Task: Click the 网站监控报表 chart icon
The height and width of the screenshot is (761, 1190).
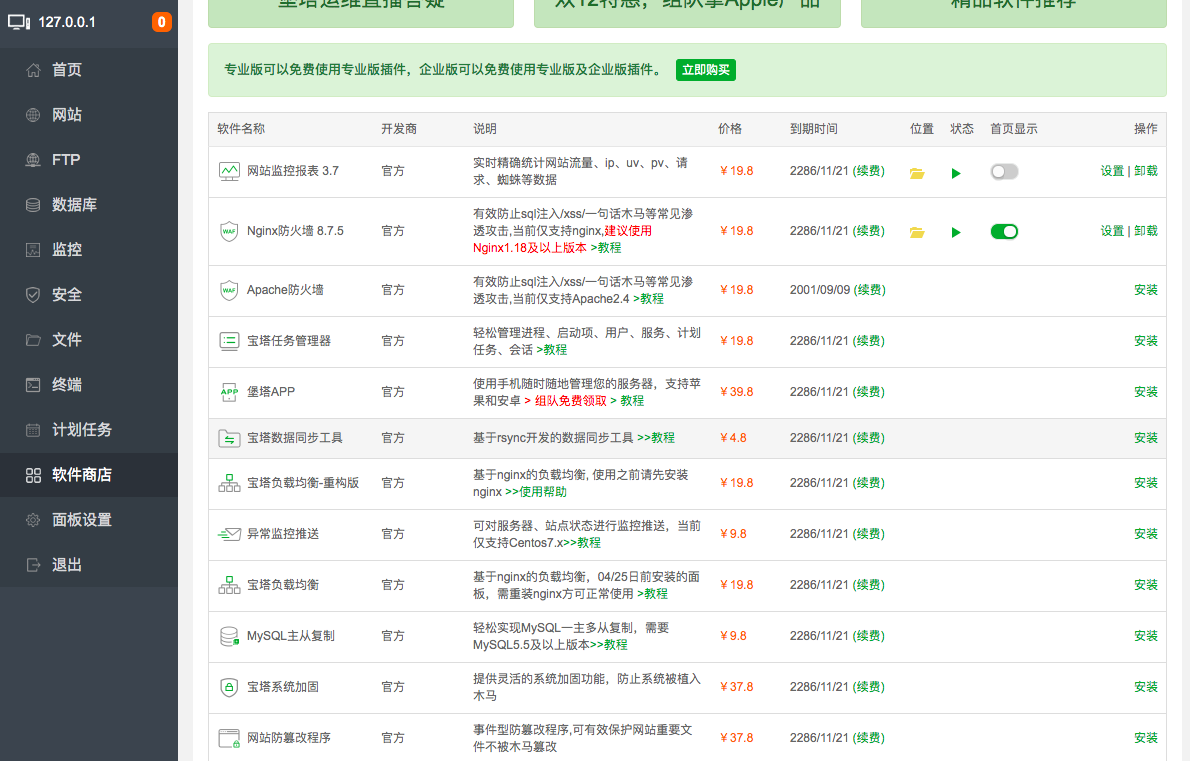Action: point(229,171)
